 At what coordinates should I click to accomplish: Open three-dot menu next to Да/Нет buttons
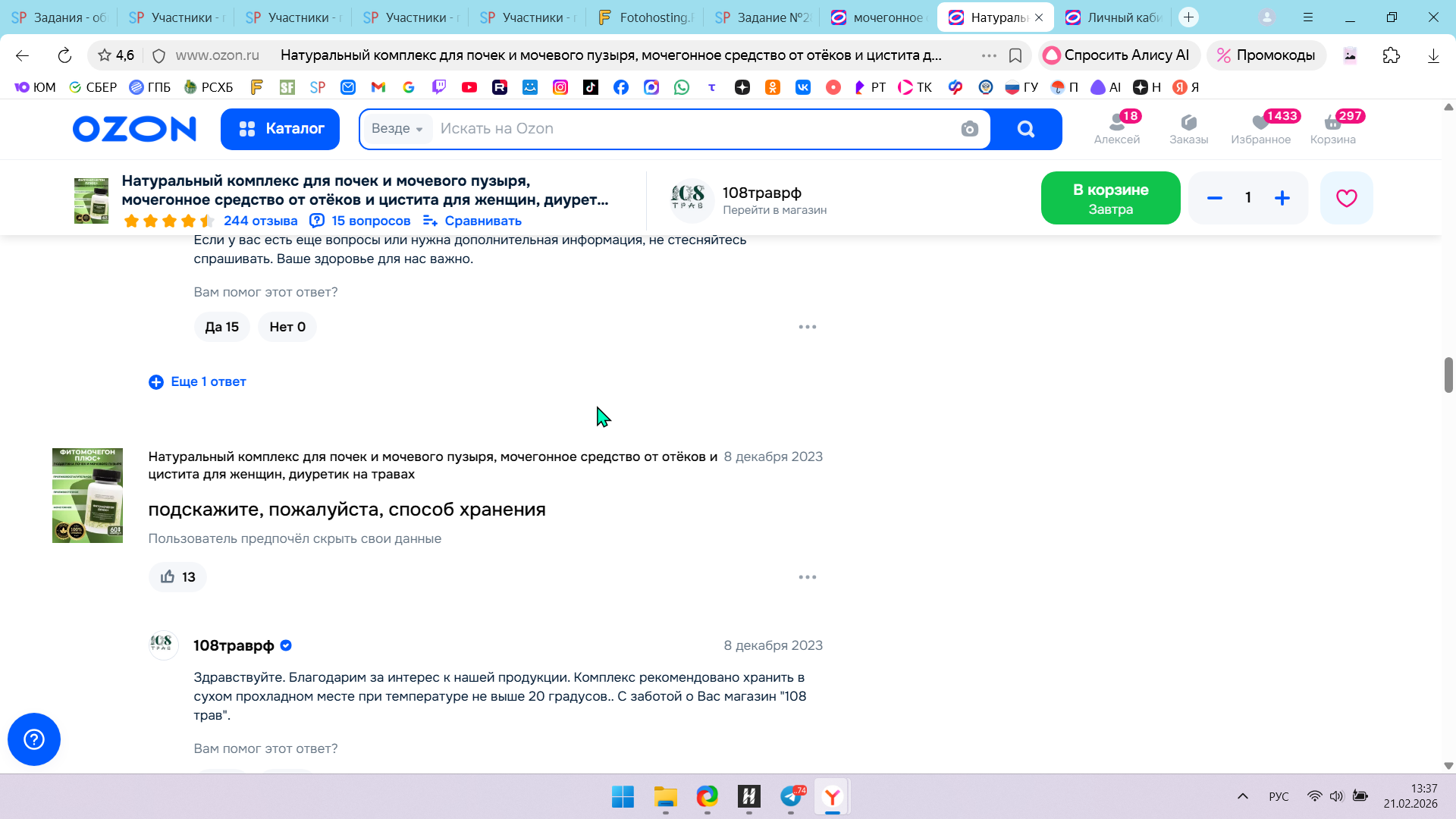tap(808, 327)
